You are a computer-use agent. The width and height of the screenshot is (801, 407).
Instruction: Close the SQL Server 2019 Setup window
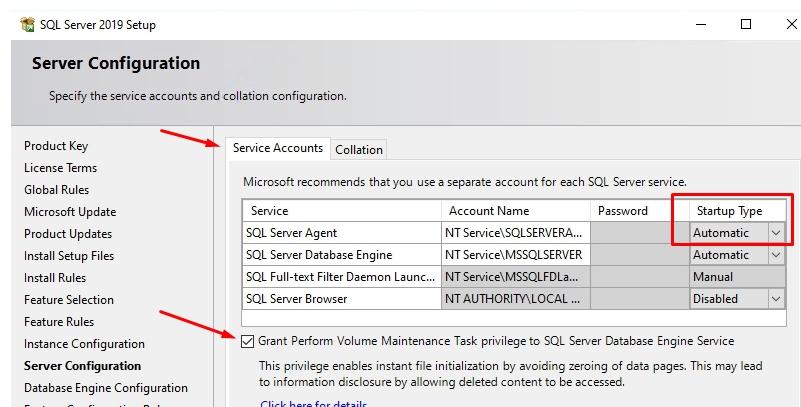click(x=791, y=24)
